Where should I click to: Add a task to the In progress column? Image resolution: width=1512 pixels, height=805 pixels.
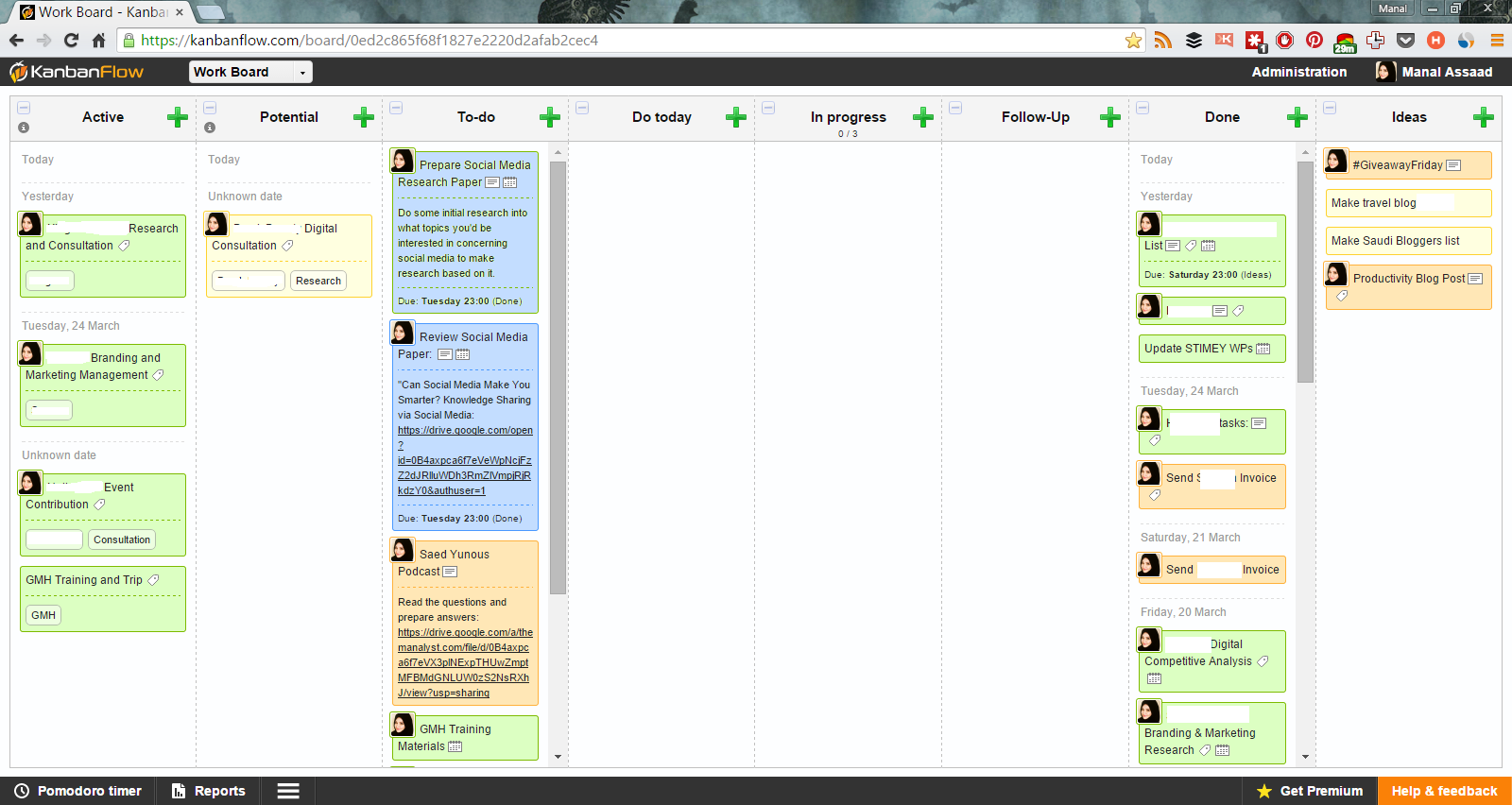pyautogui.click(x=923, y=117)
